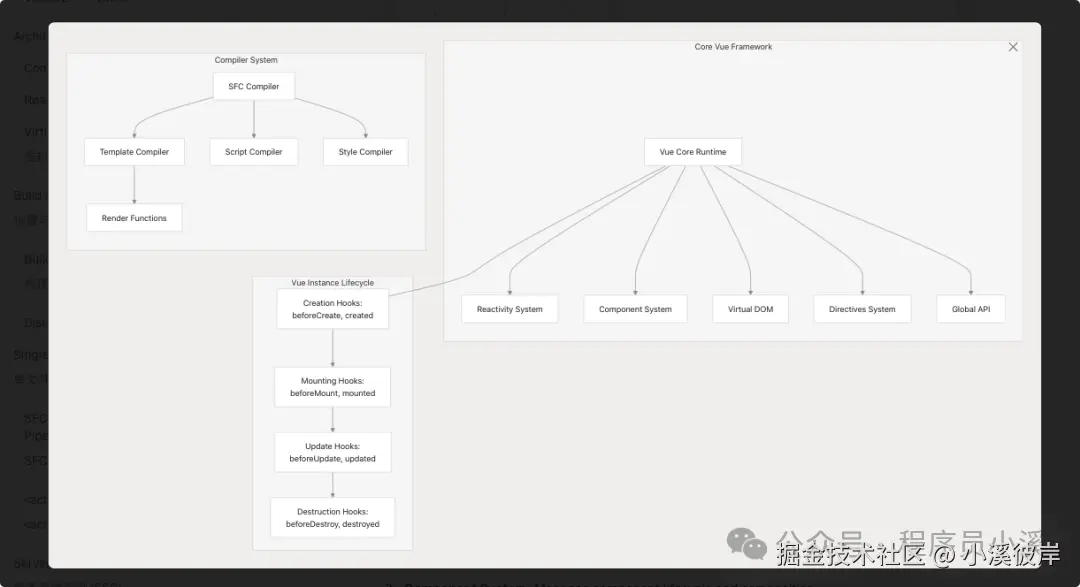Click the Component System box
Image resolution: width=1080 pixels, height=587 pixels.
click(635, 309)
